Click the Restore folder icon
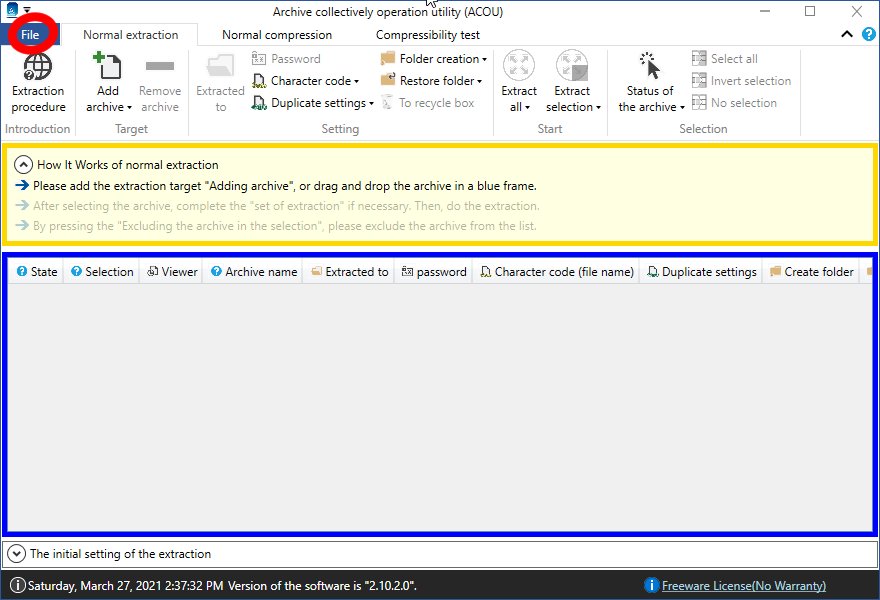The height and width of the screenshot is (600, 880). [389, 81]
